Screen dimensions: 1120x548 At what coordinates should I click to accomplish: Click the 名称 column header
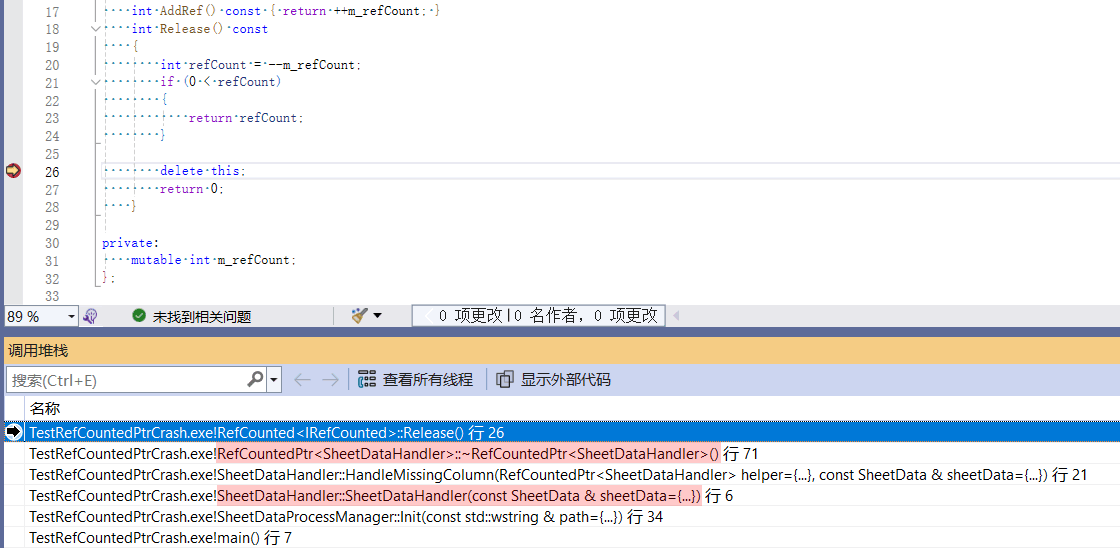coord(44,409)
